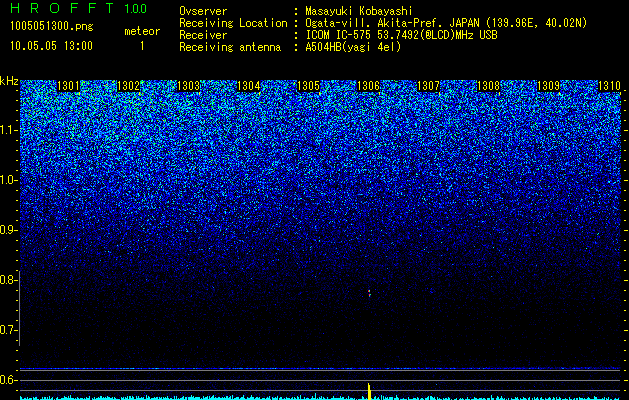Click the 1310 time marker
Screen dimensions: 629x400
pyautogui.click(x=609, y=86)
